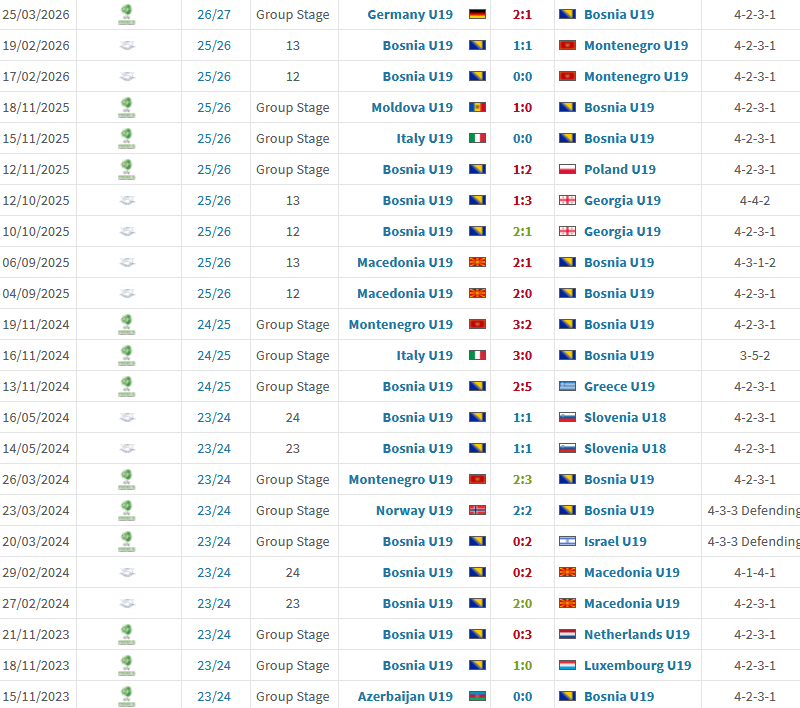Click the Poland flag icon
This screenshot has width=800, height=708.
(x=567, y=169)
